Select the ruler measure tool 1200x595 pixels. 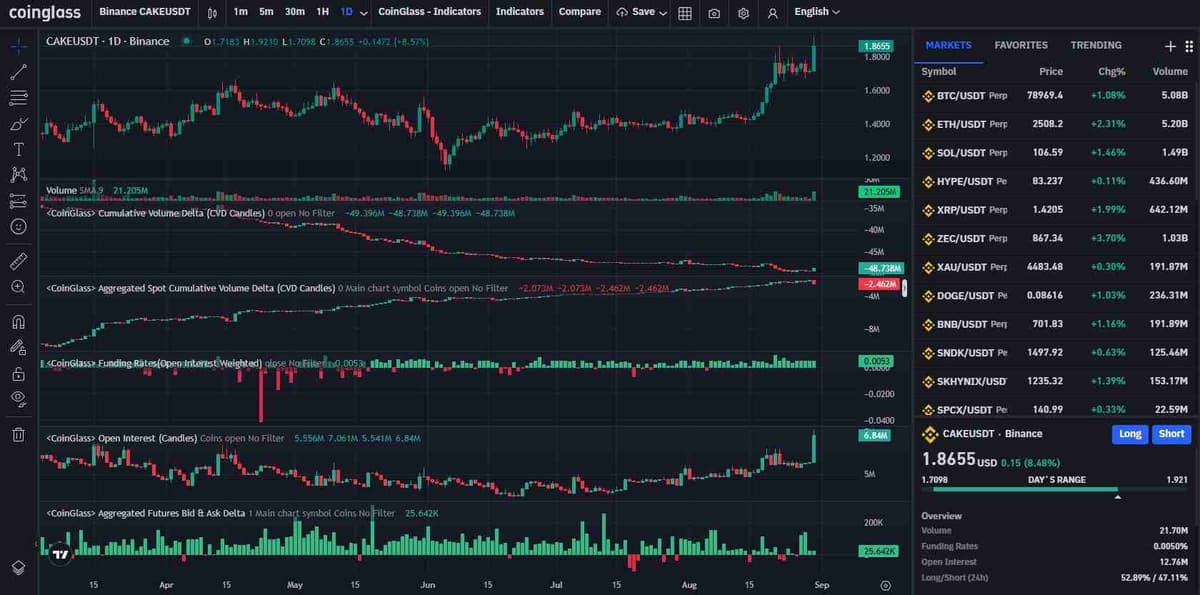pyautogui.click(x=18, y=261)
